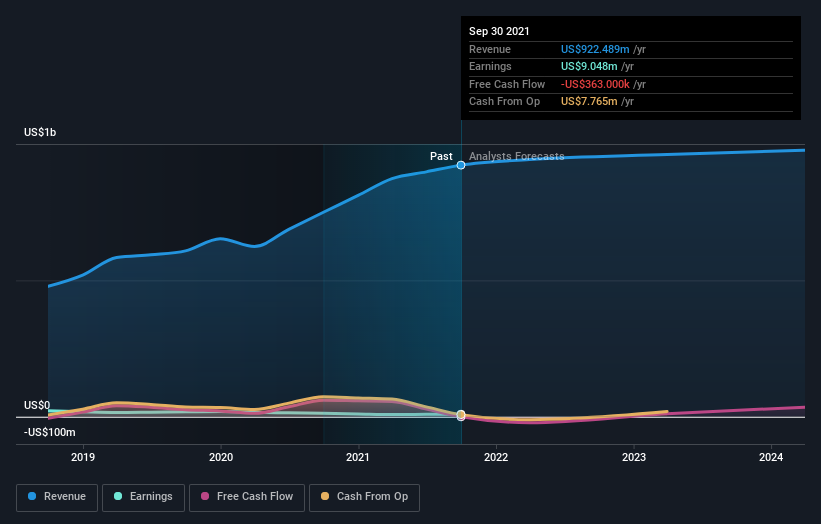Viewport: 821px width, 524px height.
Task: Click the Cash From Op label in tooltip
Action: coord(504,102)
